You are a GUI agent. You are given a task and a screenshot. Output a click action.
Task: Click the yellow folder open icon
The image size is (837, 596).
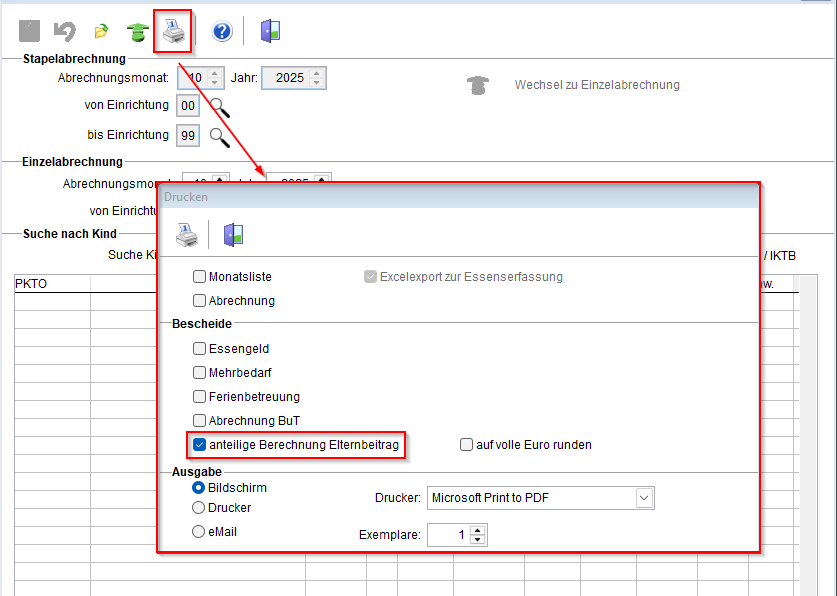click(101, 31)
